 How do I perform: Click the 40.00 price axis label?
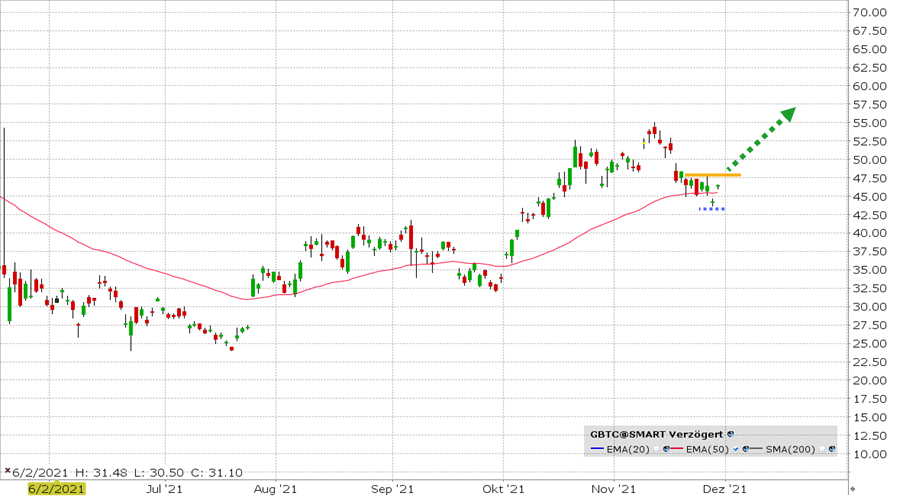point(870,233)
